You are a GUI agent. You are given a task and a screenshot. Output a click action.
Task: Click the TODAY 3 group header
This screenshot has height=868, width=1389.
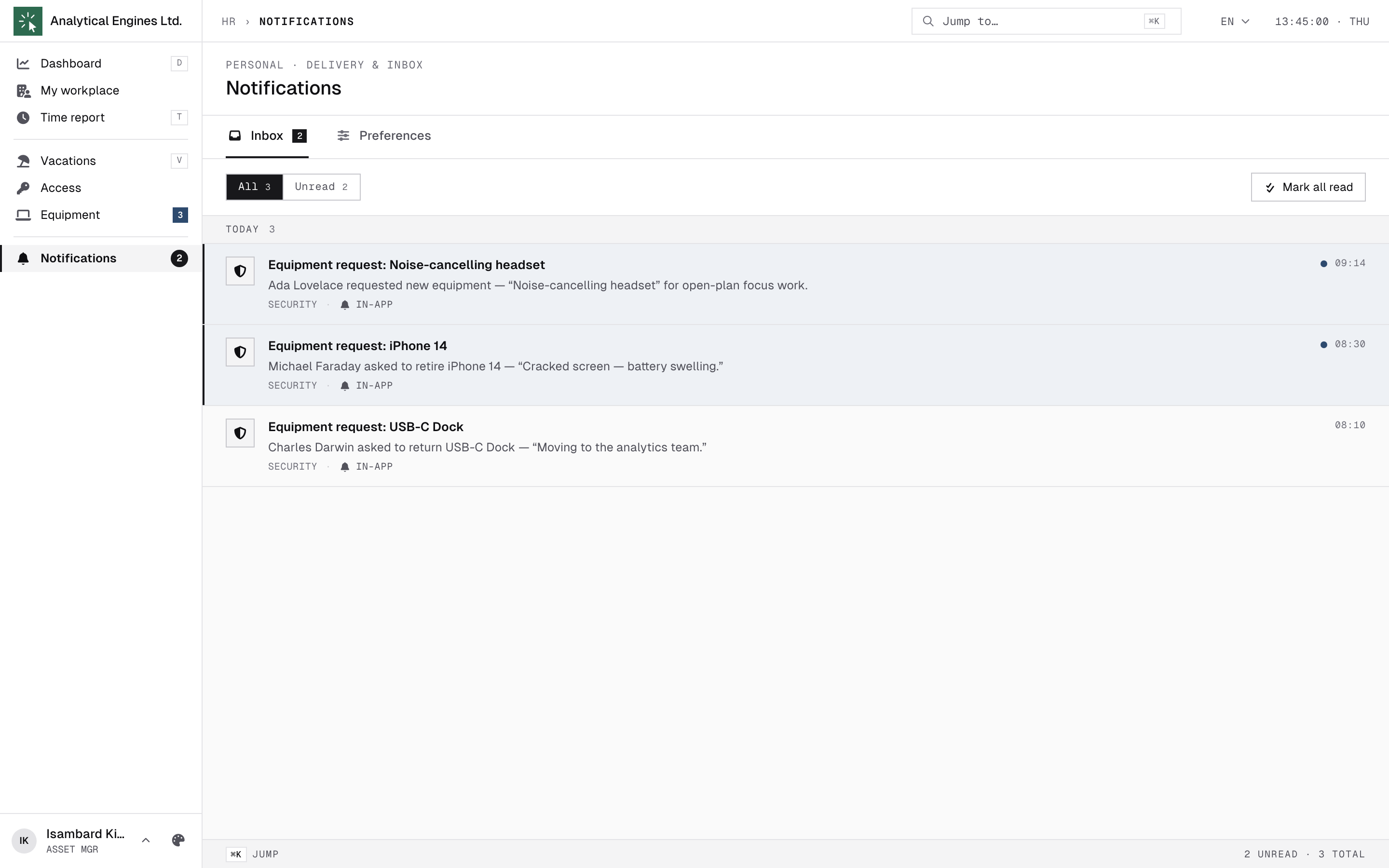click(x=795, y=230)
